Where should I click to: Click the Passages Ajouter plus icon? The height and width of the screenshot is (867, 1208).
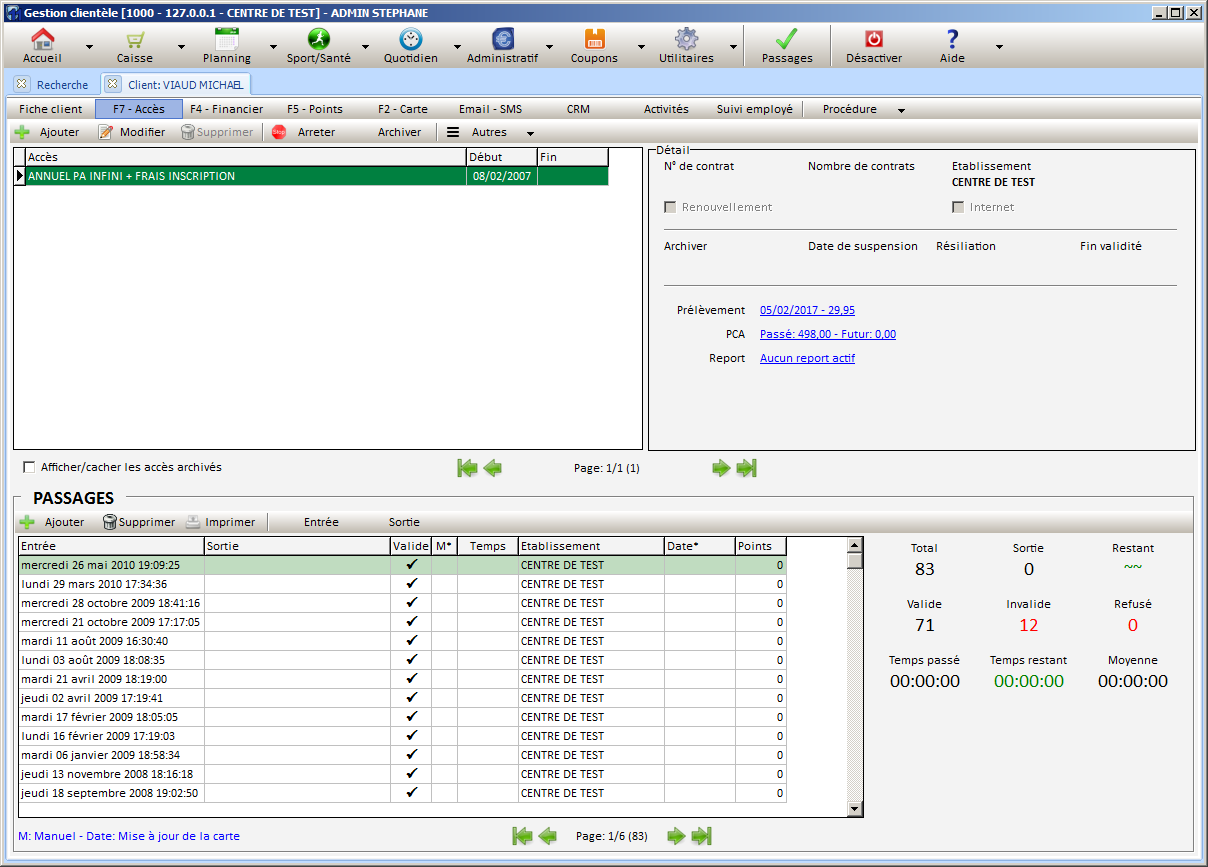point(27,522)
